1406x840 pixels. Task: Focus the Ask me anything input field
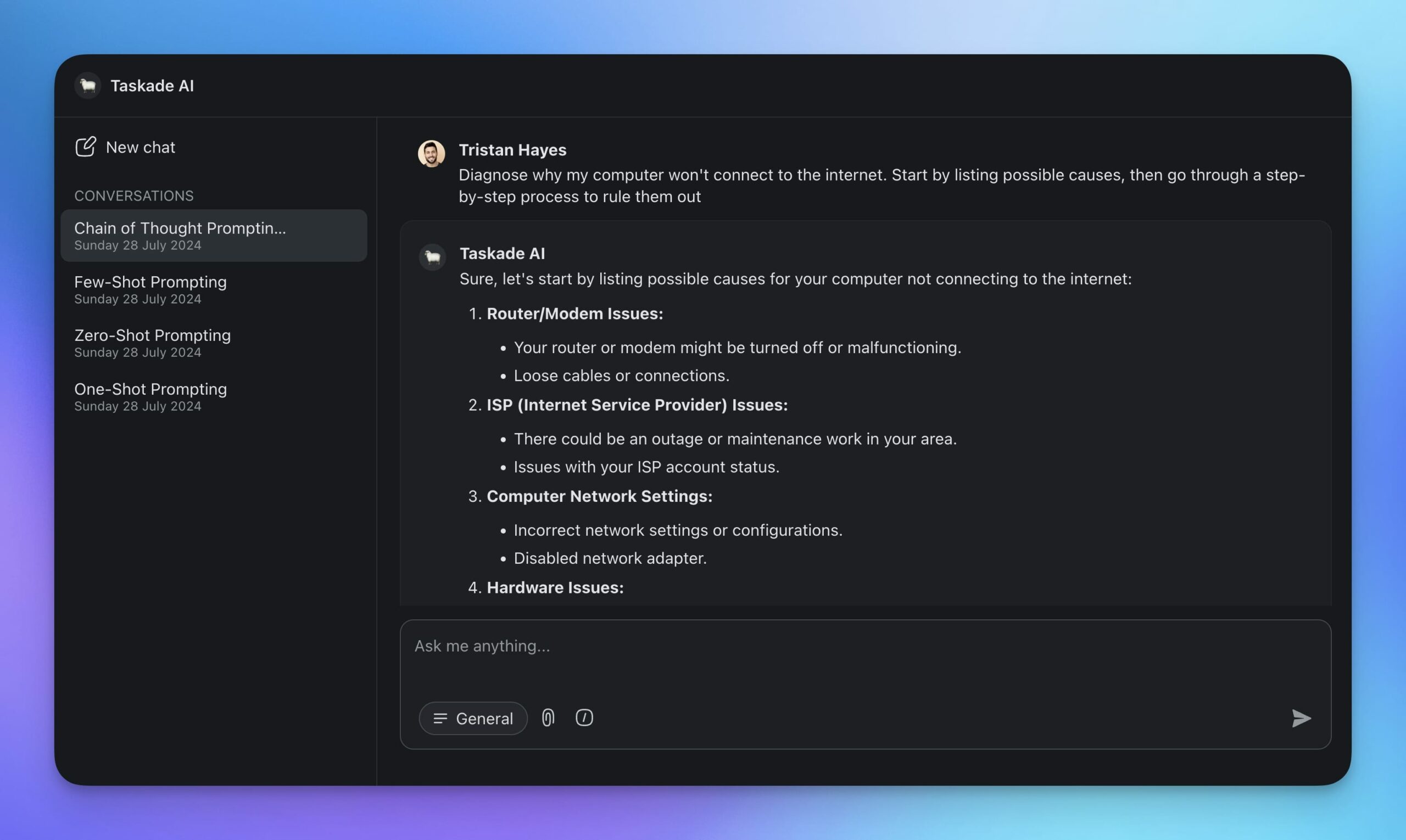point(850,657)
